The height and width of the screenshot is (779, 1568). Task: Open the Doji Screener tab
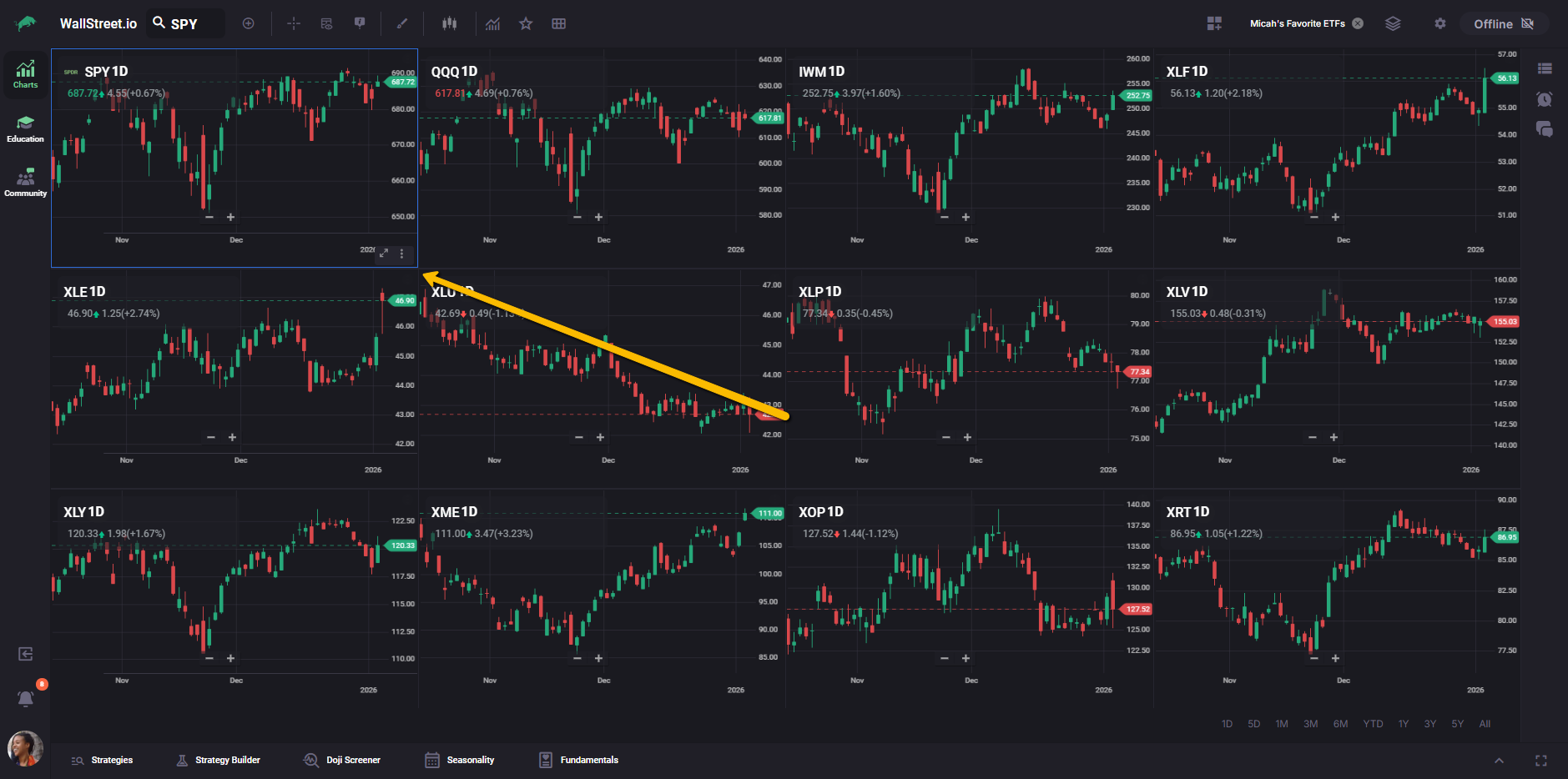pos(342,760)
